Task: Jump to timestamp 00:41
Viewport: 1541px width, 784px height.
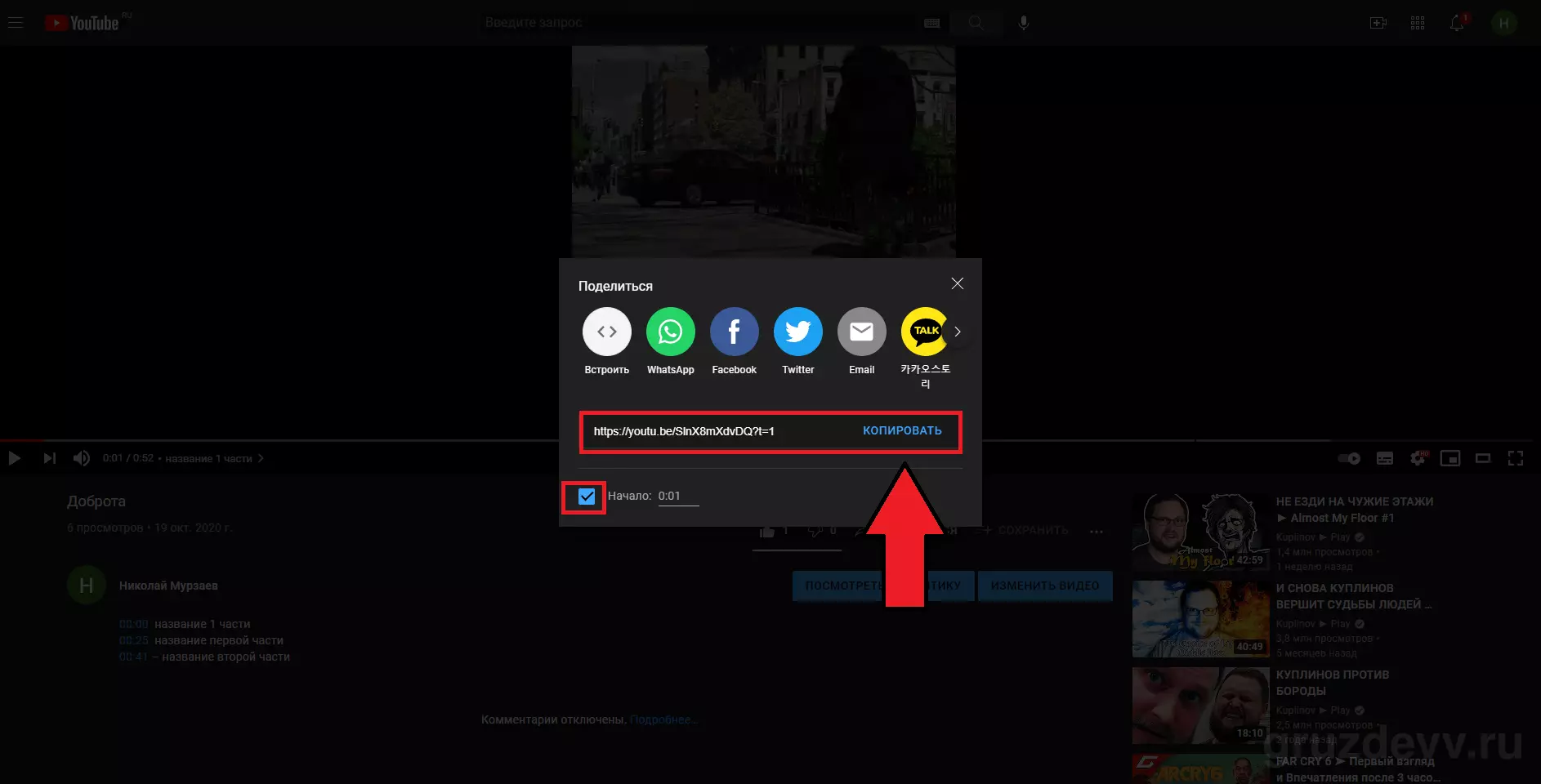Action: [x=133, y=657]
